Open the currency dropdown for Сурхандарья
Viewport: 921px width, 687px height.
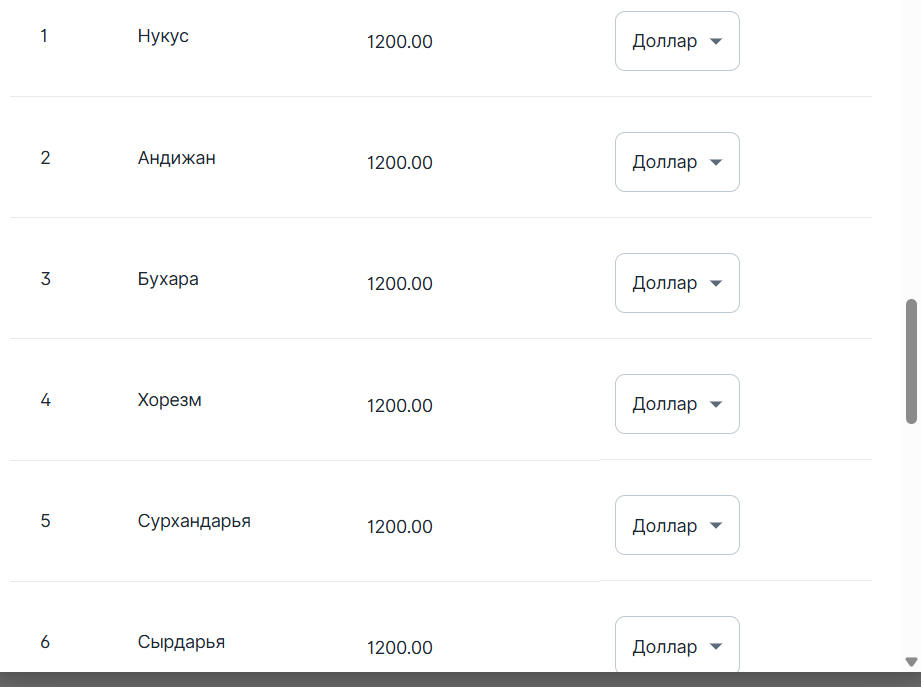coord(677,525)
